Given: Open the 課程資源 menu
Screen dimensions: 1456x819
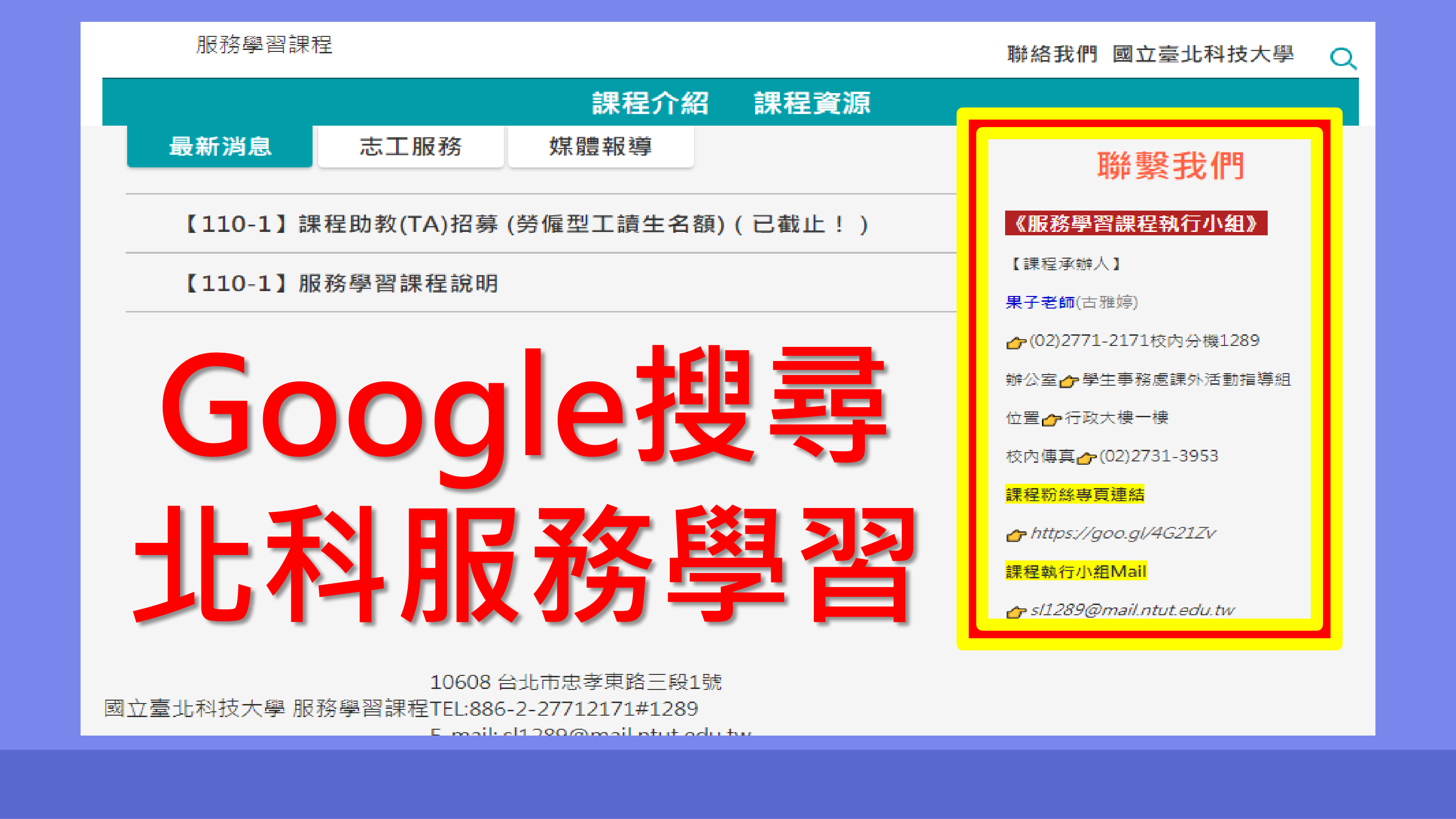Looking at the screenshot, I should coord(812,103).
